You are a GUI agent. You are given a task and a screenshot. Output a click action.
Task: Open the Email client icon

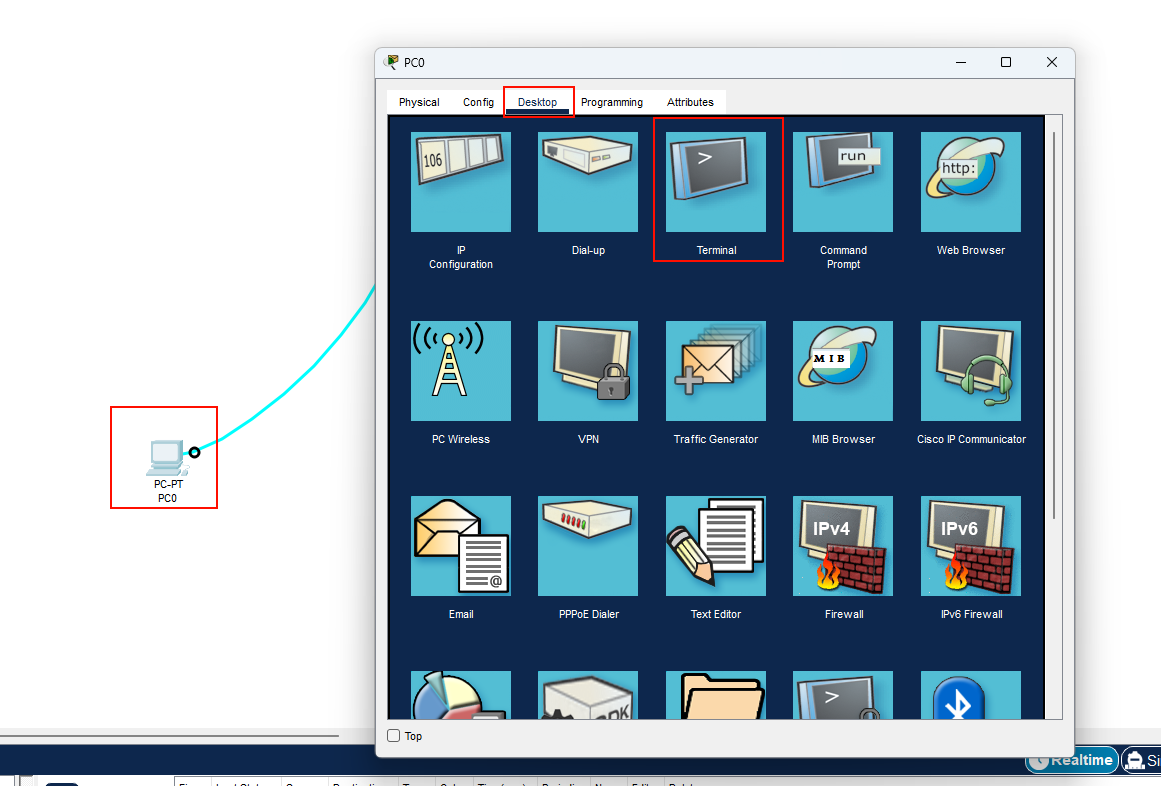(x=460, y=547)
